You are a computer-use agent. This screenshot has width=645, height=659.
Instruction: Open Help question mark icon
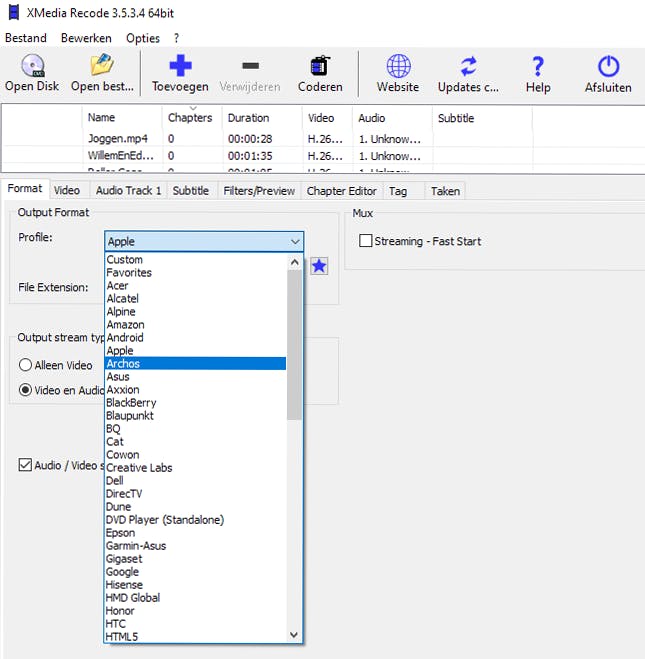point(538,66)
